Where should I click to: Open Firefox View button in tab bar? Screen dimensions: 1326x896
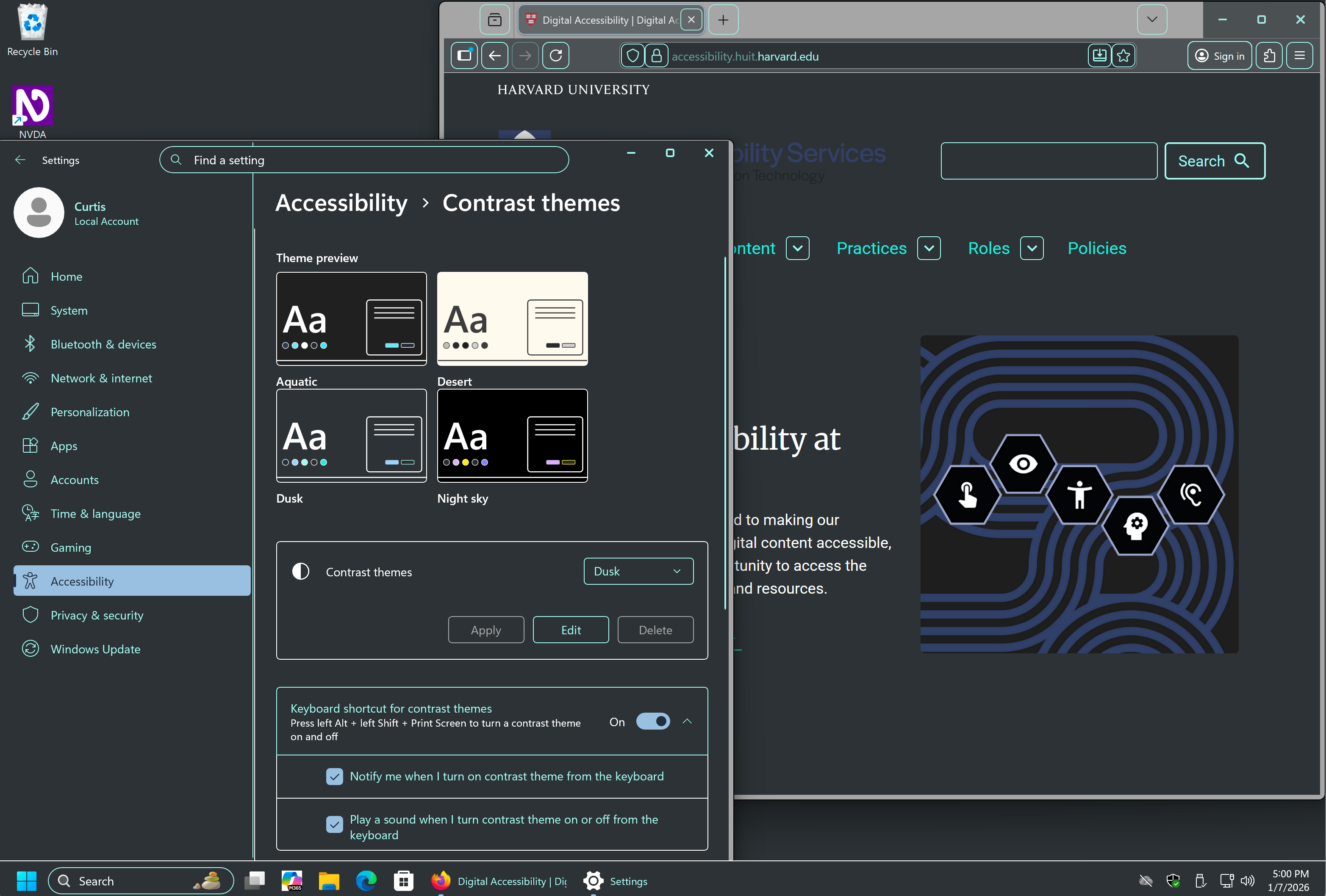495,20
